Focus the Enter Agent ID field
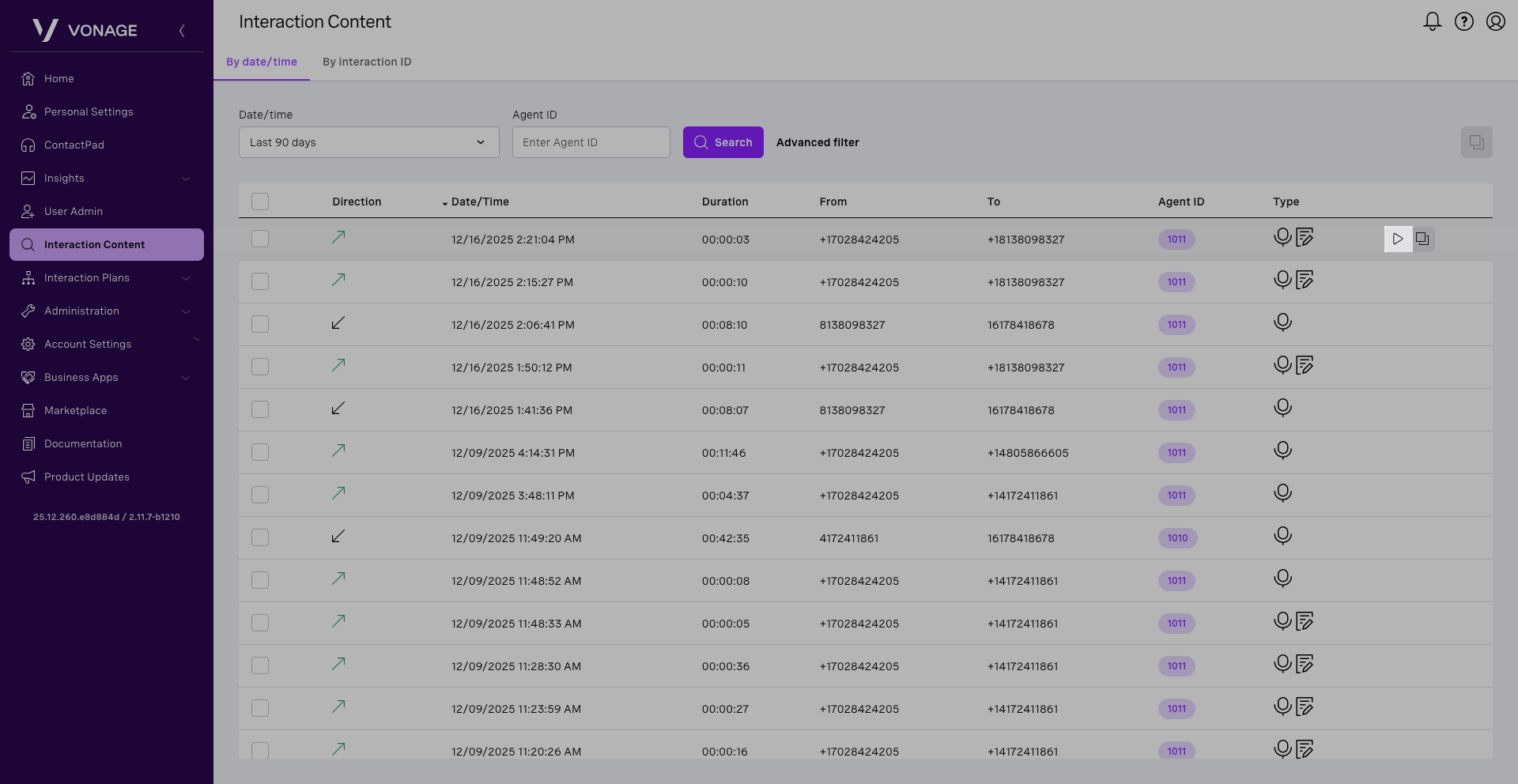Viewport: 1518px width, 784px height. (x=591, y=142)
